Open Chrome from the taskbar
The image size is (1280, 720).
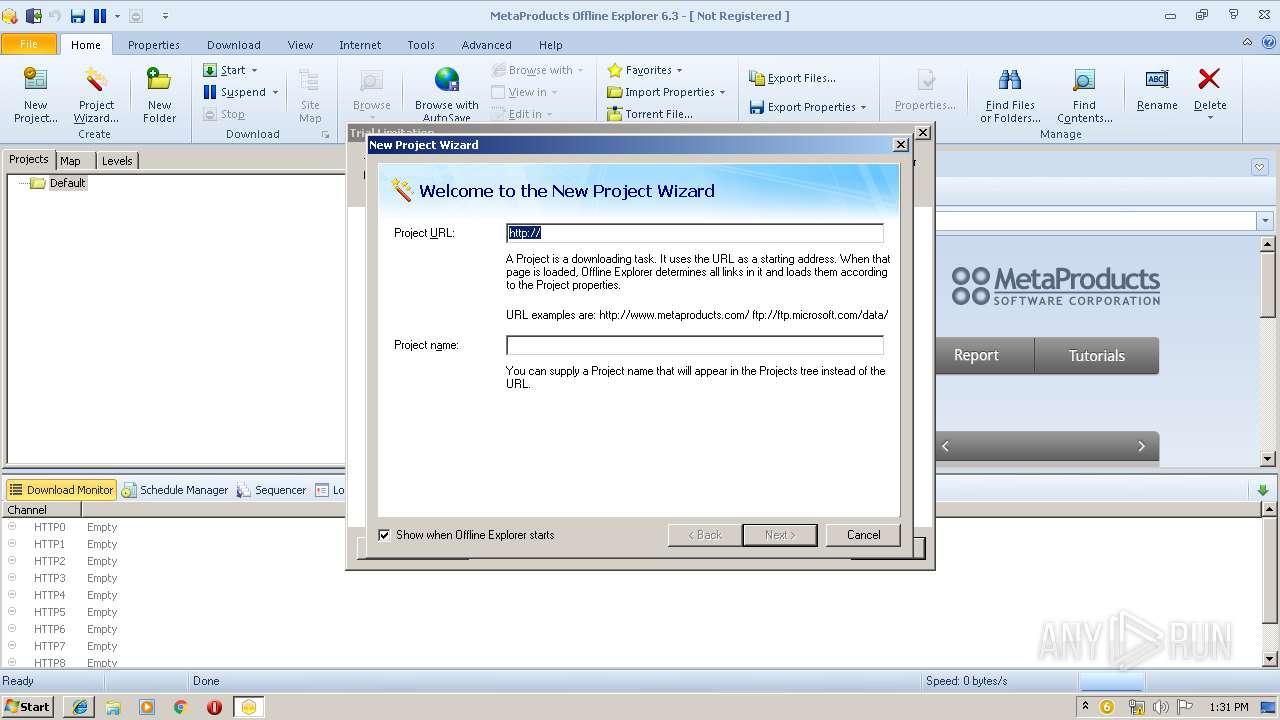click(x=181, y=707)
